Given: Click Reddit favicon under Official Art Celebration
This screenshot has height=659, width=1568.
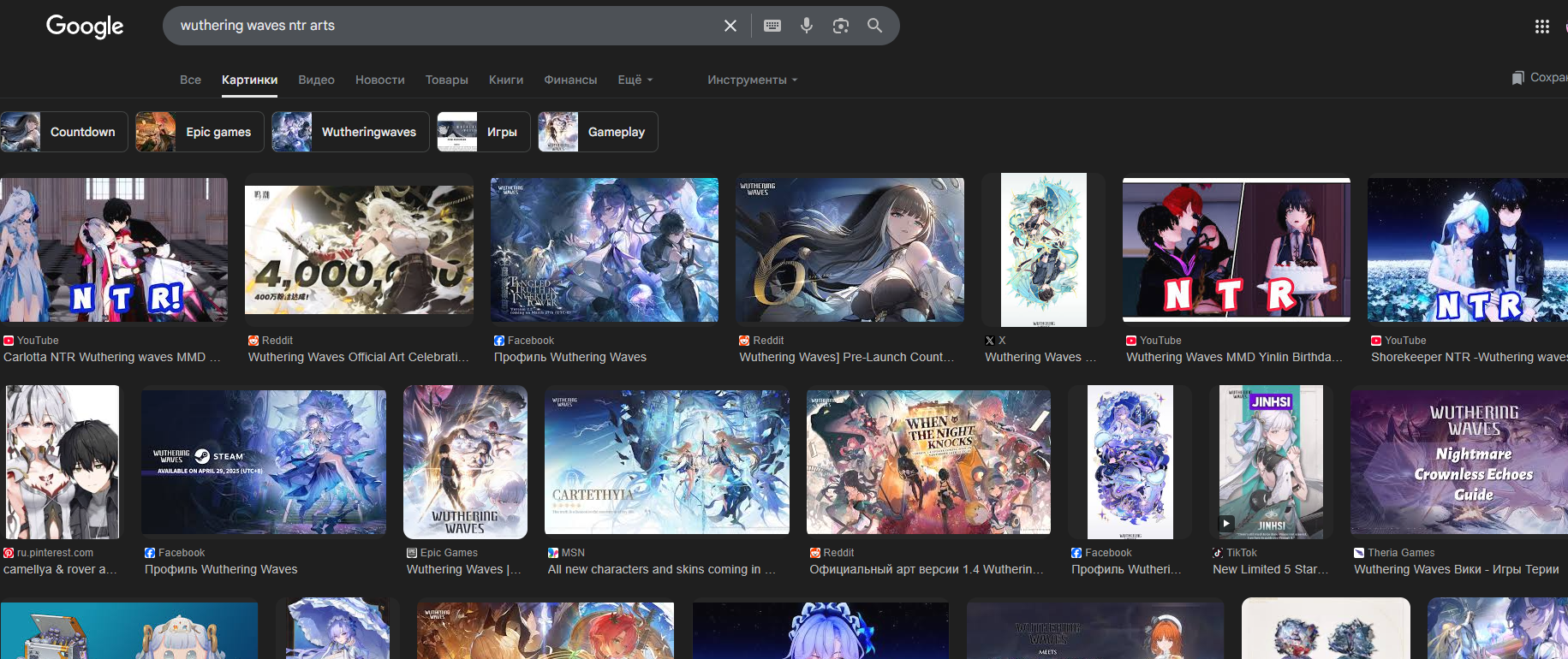Looking at the screenshot, I should 253,341.
